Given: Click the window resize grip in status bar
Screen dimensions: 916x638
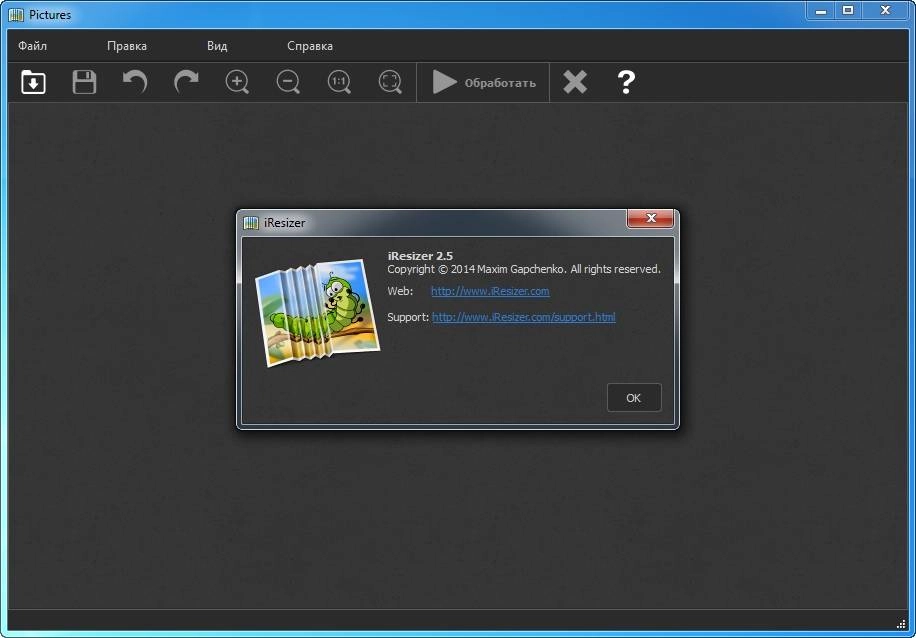Looking at the screenshot, I should click(900, 622).
